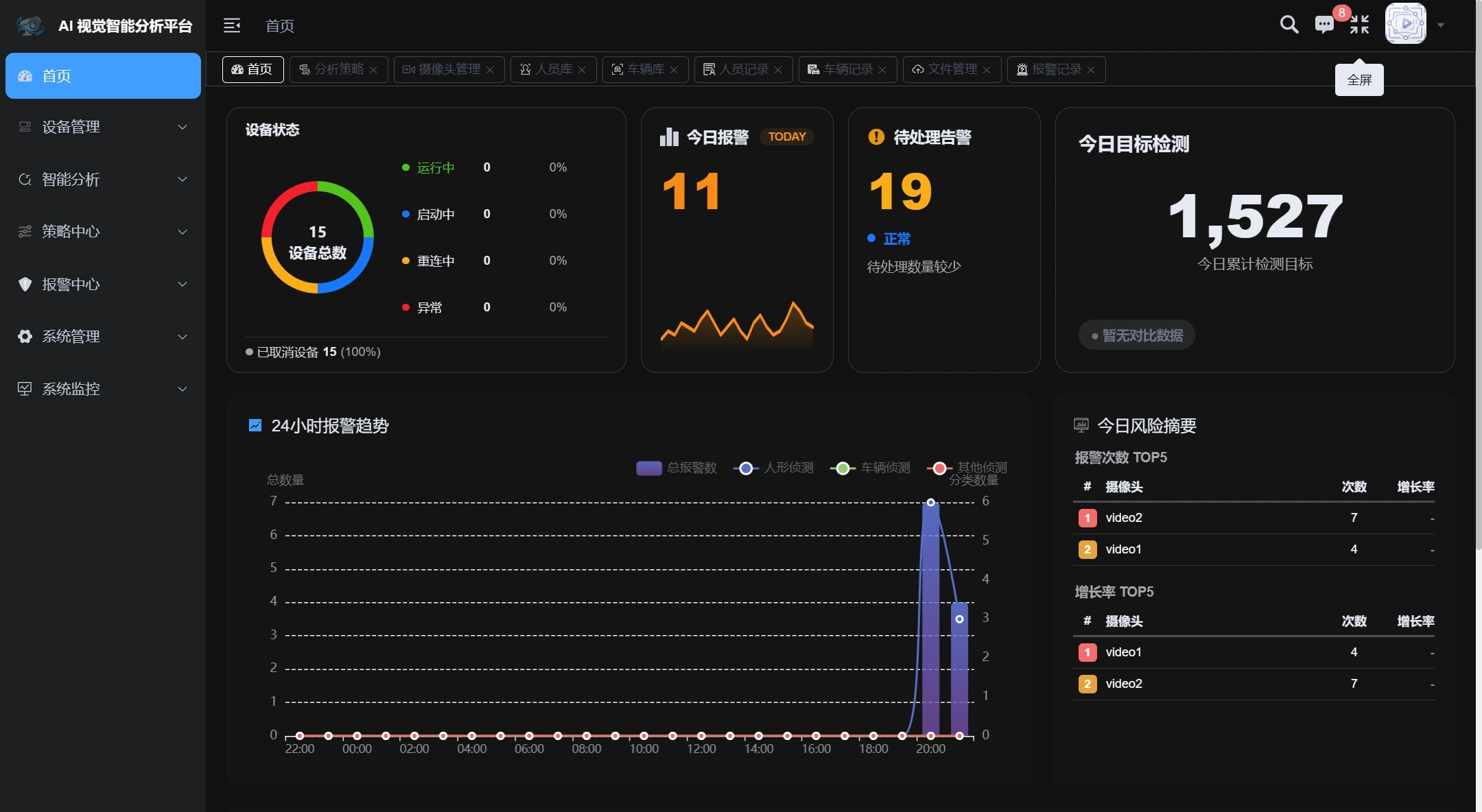Click the page vertical scrollbar

pyautogui.click(x=1478, y=274)
